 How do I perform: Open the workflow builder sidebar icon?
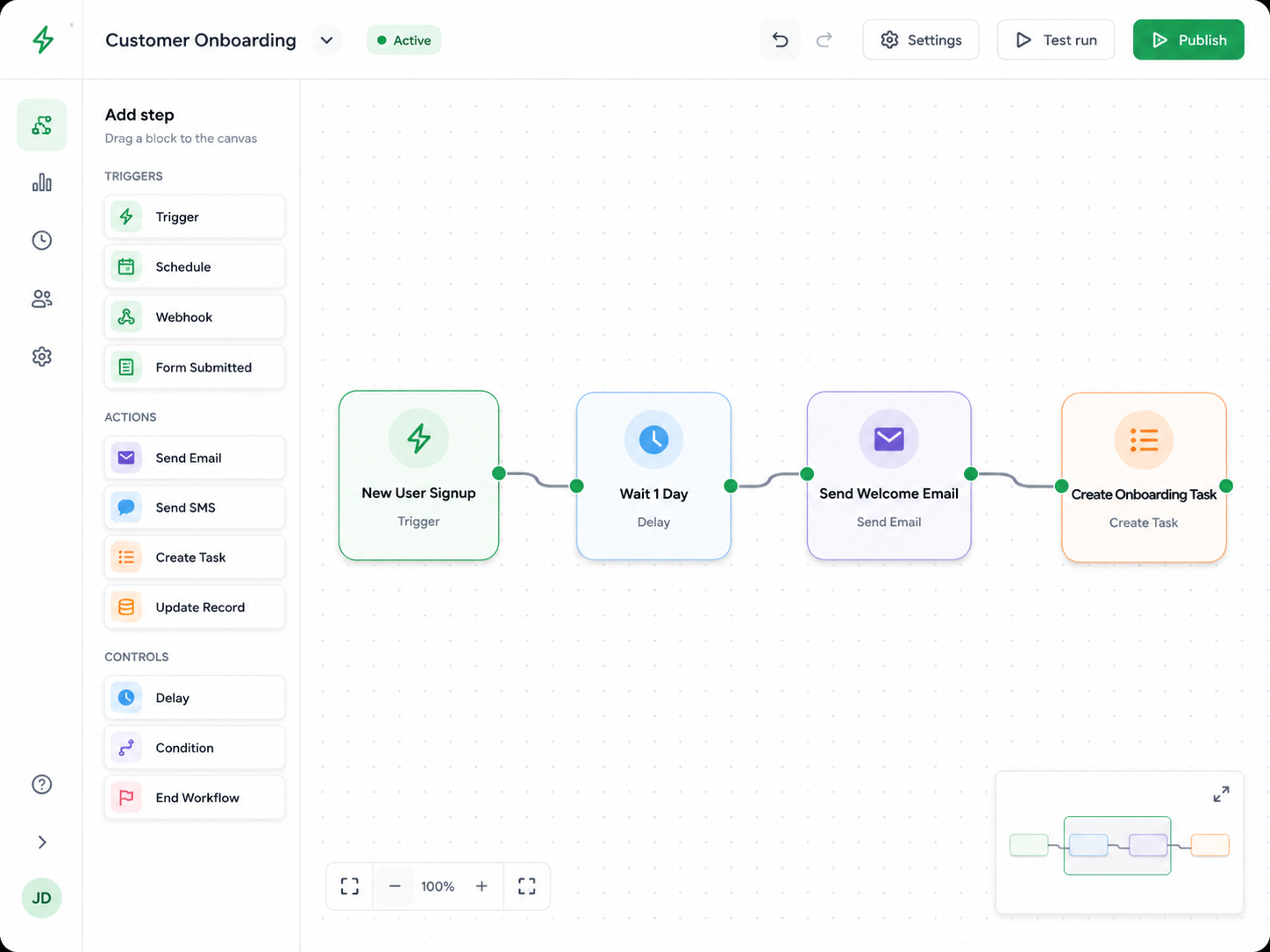point(42,125)
